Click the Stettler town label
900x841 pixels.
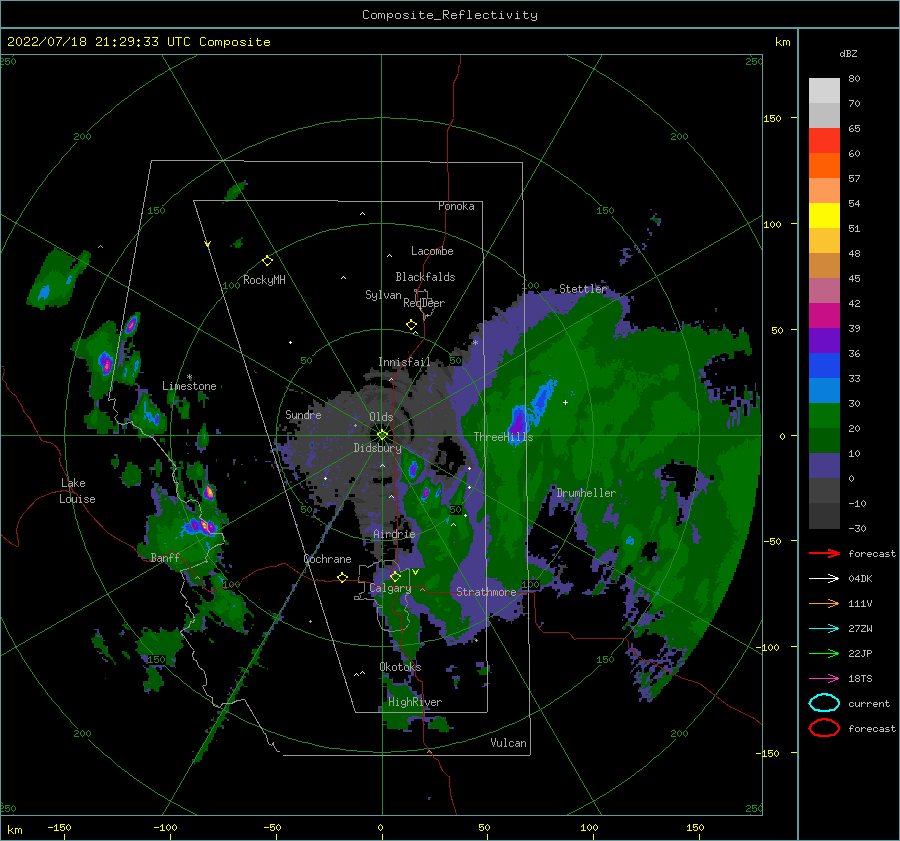tap(583, 289)
